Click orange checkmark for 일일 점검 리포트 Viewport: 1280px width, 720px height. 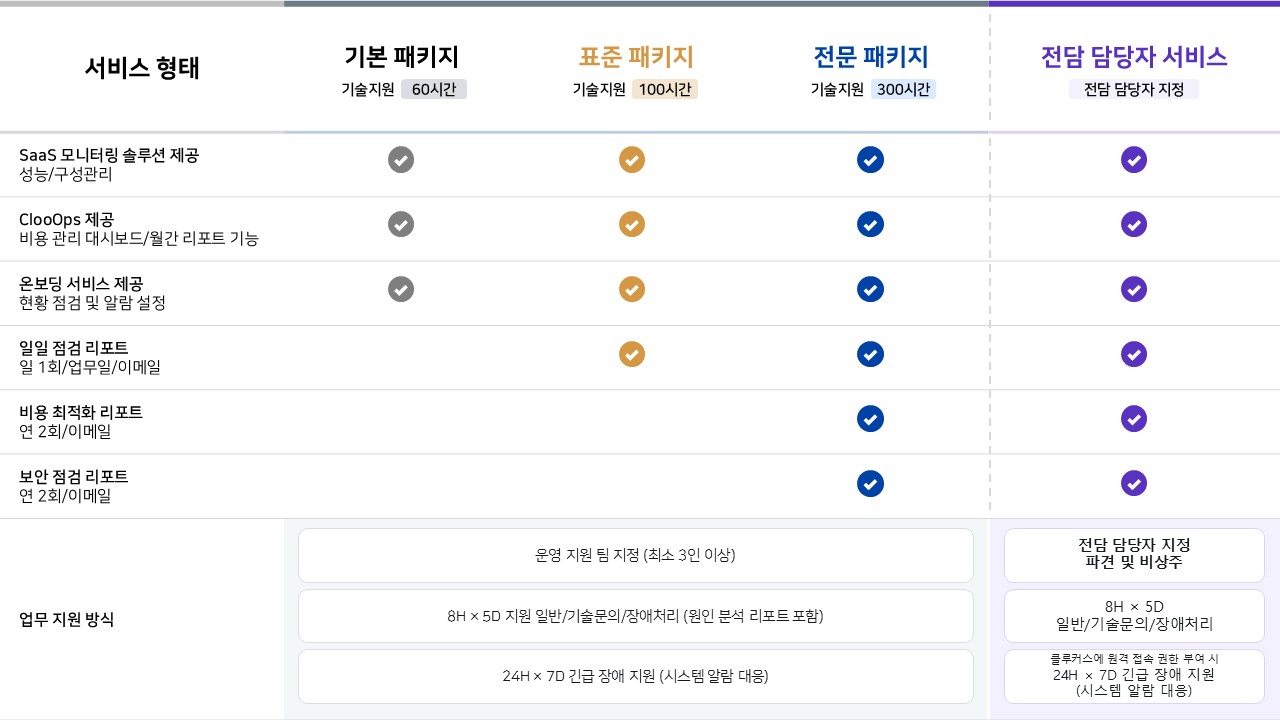pos(632,354)
